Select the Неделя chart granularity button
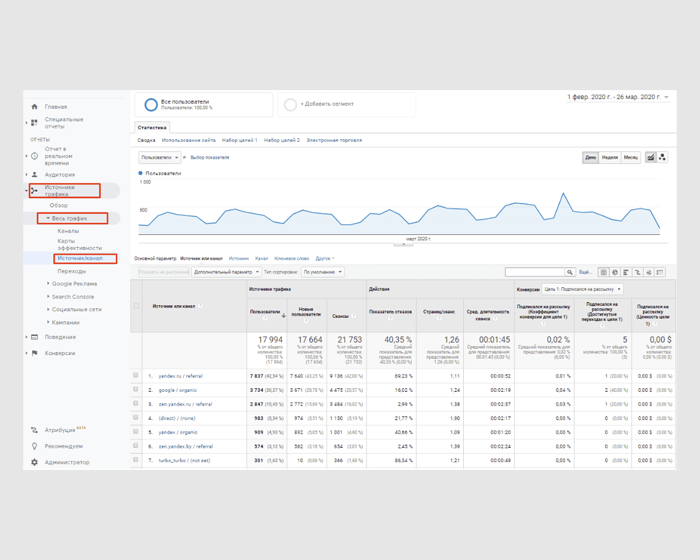This screenshot has height=560, width=700. tap(609, 157)
